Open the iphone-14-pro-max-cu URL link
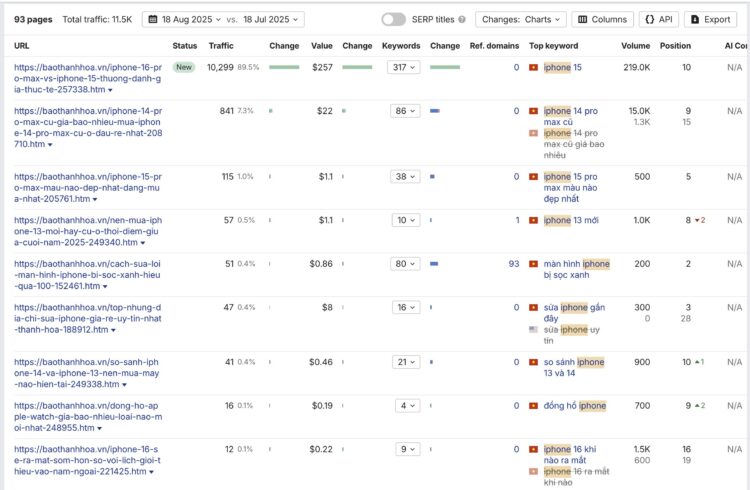The width and height of the screenshot is (750, 490). coord(88,127)
